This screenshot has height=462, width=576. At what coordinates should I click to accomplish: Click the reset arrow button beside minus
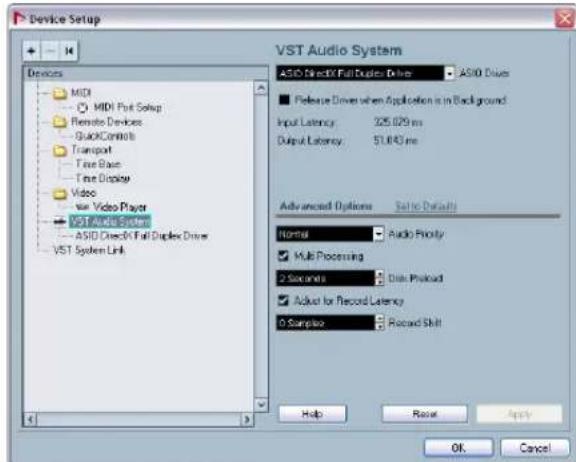[x=69, y=51]
